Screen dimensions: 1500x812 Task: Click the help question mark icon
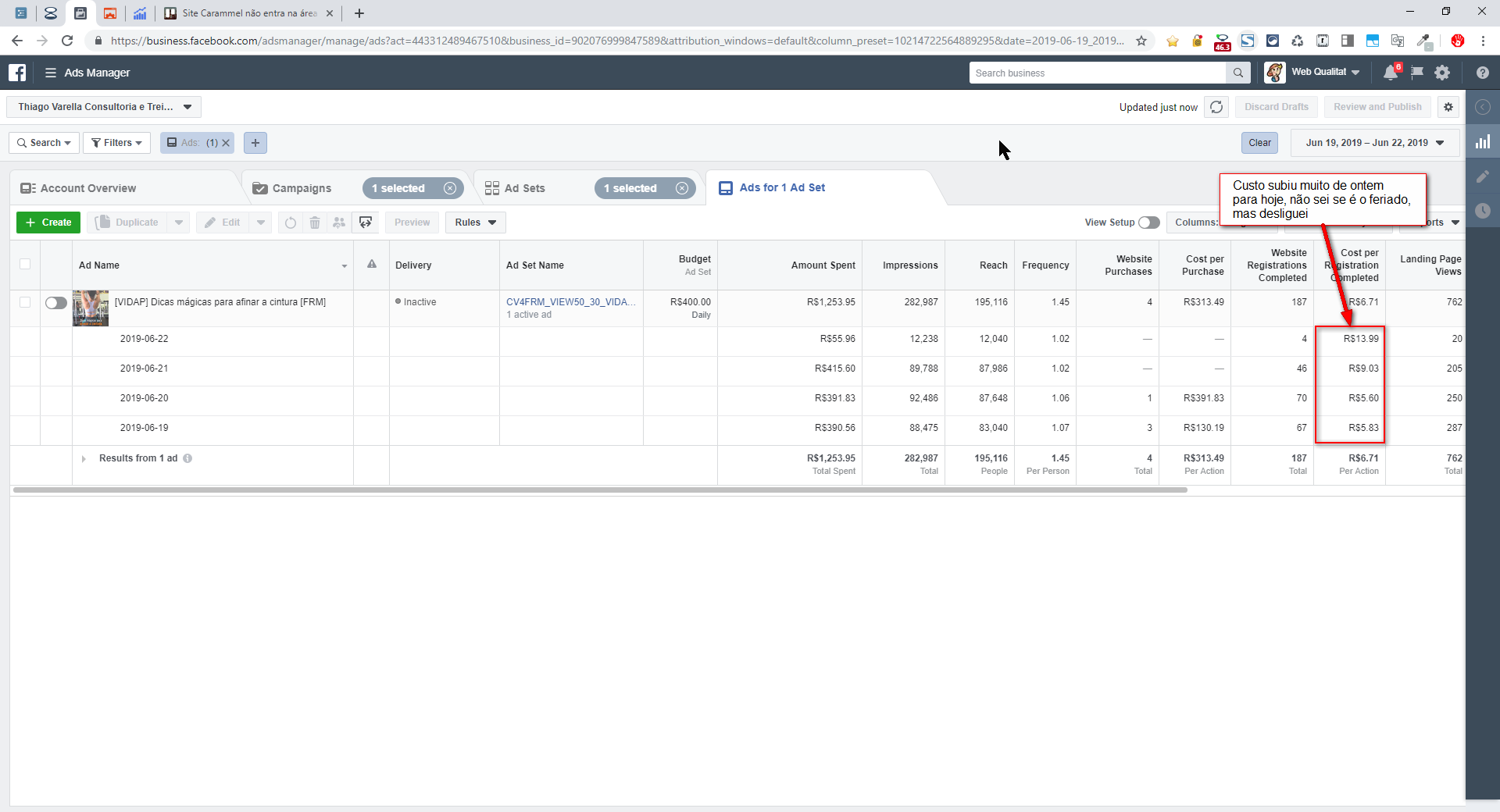(x=1482, y=73)
